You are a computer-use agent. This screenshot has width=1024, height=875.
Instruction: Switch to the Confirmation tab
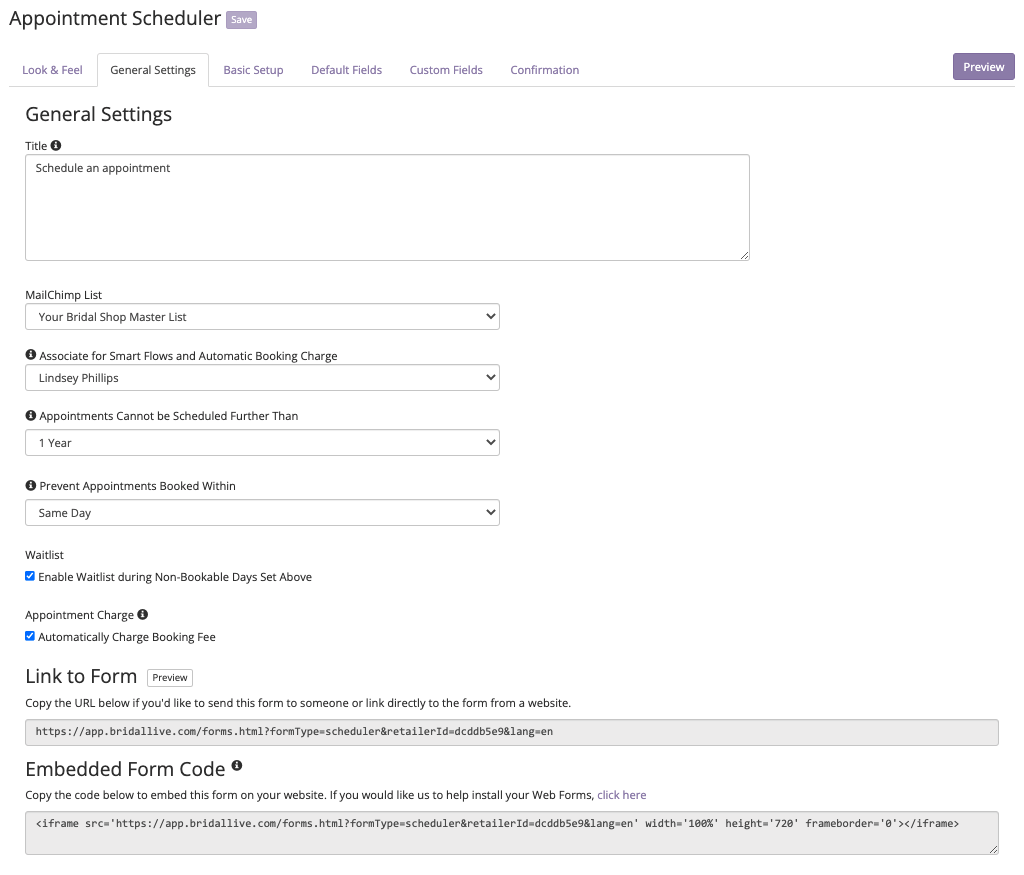545,70
